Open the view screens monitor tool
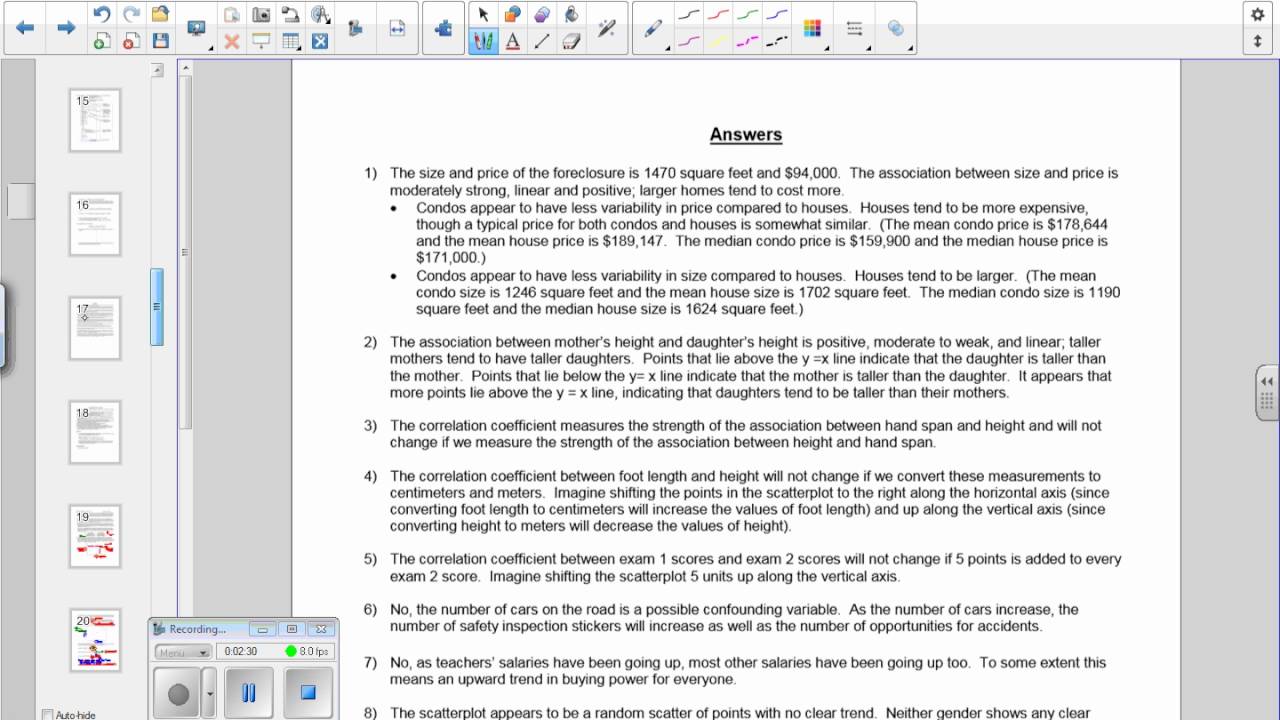The width and height of the screenshot is (1280, 720). 197,28
